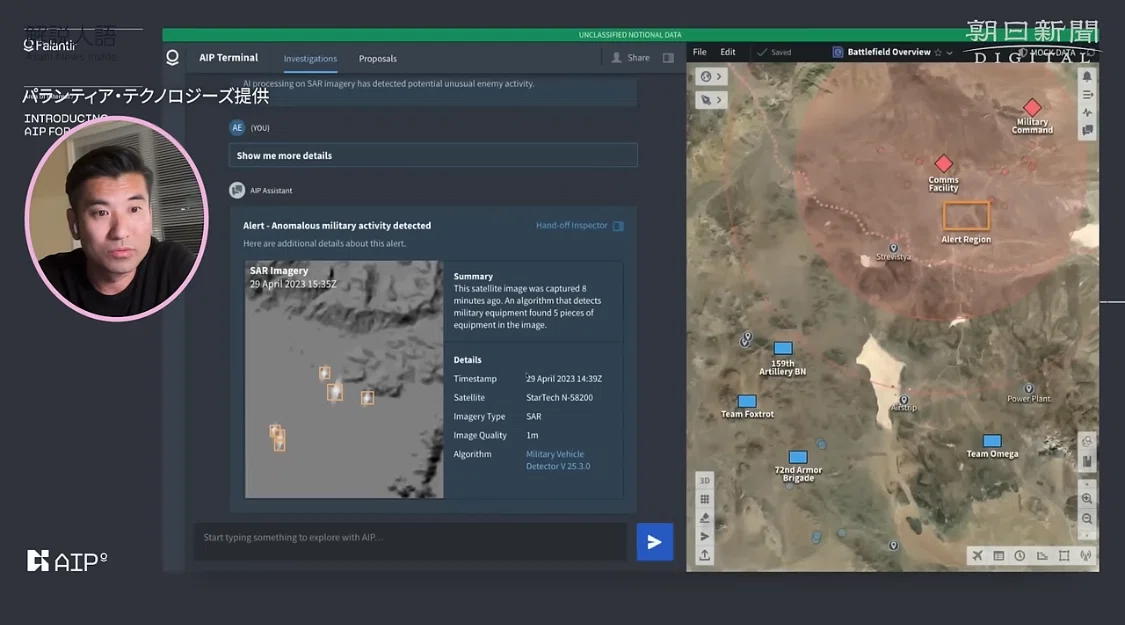Open the Edit menu in map window
Image resolution: width=1125 pixels, height=625 pixels.
728,52
